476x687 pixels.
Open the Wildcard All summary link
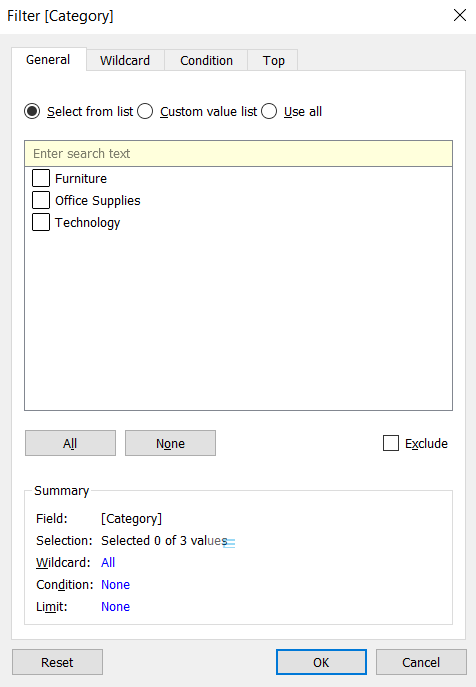108,563
